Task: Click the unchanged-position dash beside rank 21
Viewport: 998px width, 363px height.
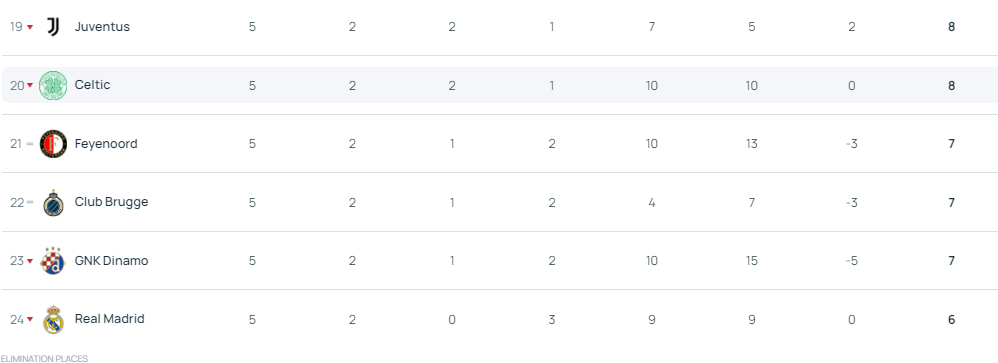Action: tap(29, 144)
